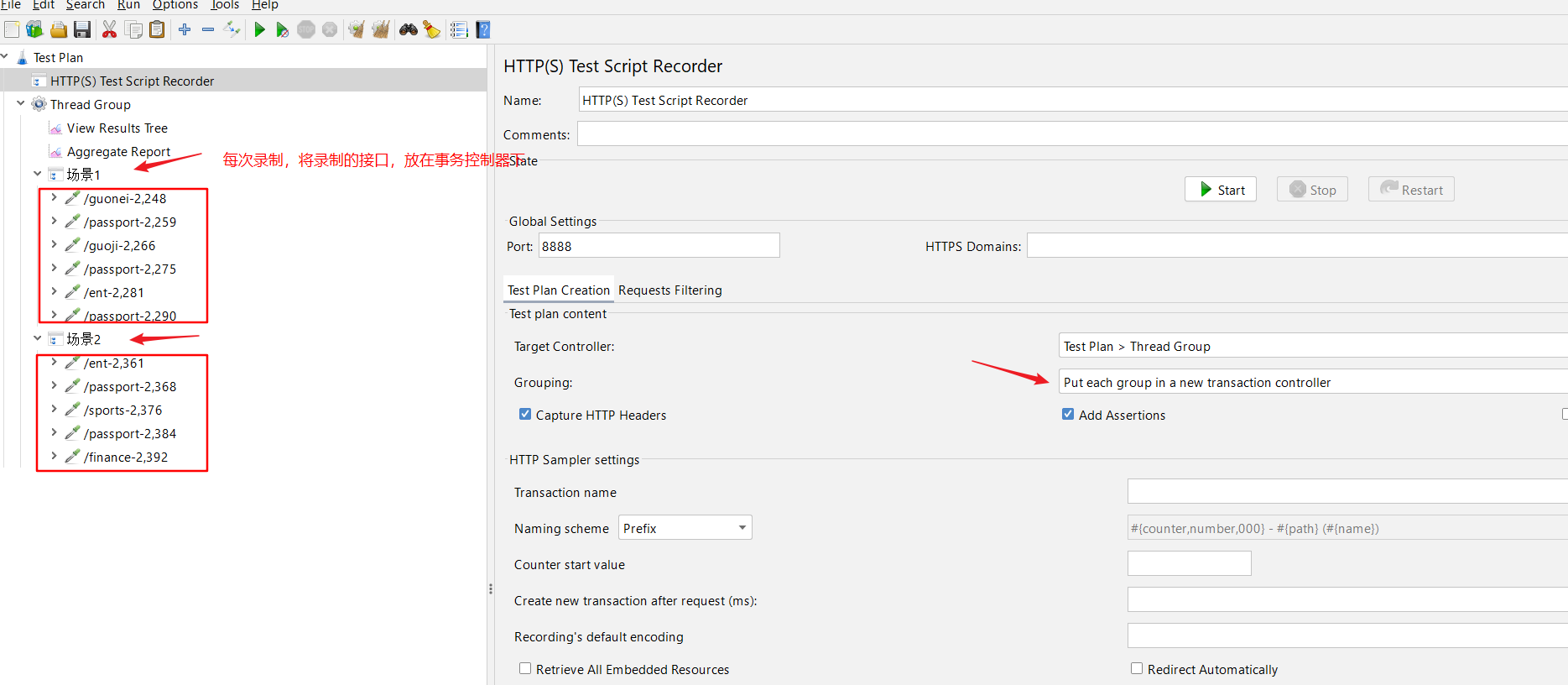
Task: Click the Paste clipboard icon
Action: click(x=157, y=30)
